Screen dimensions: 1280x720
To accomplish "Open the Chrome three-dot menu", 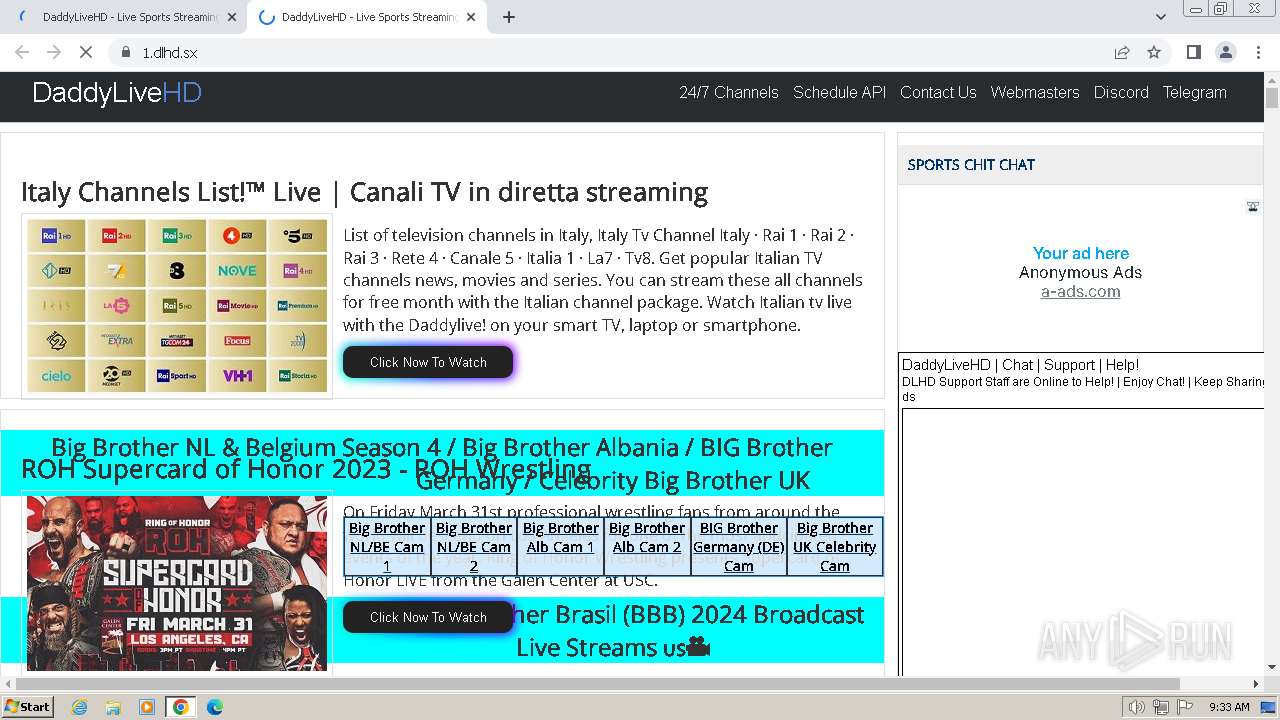I will click(1257, 52).
